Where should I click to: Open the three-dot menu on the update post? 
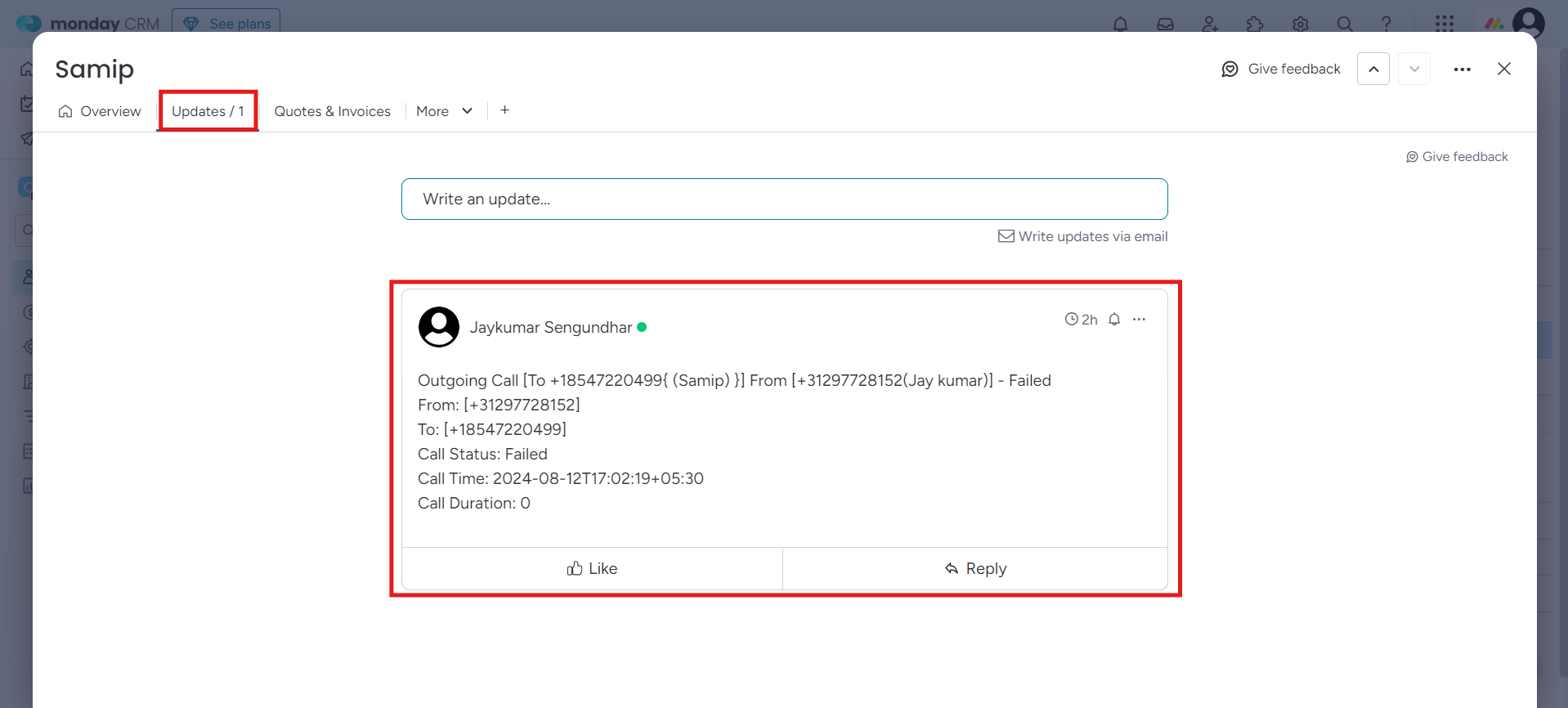pyautogui.click(x=1139, y=320)
